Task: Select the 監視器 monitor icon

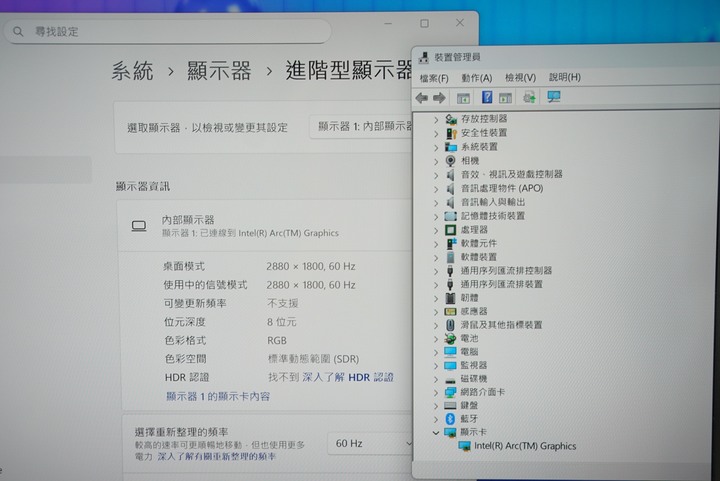Action: (x=450, y=365)
